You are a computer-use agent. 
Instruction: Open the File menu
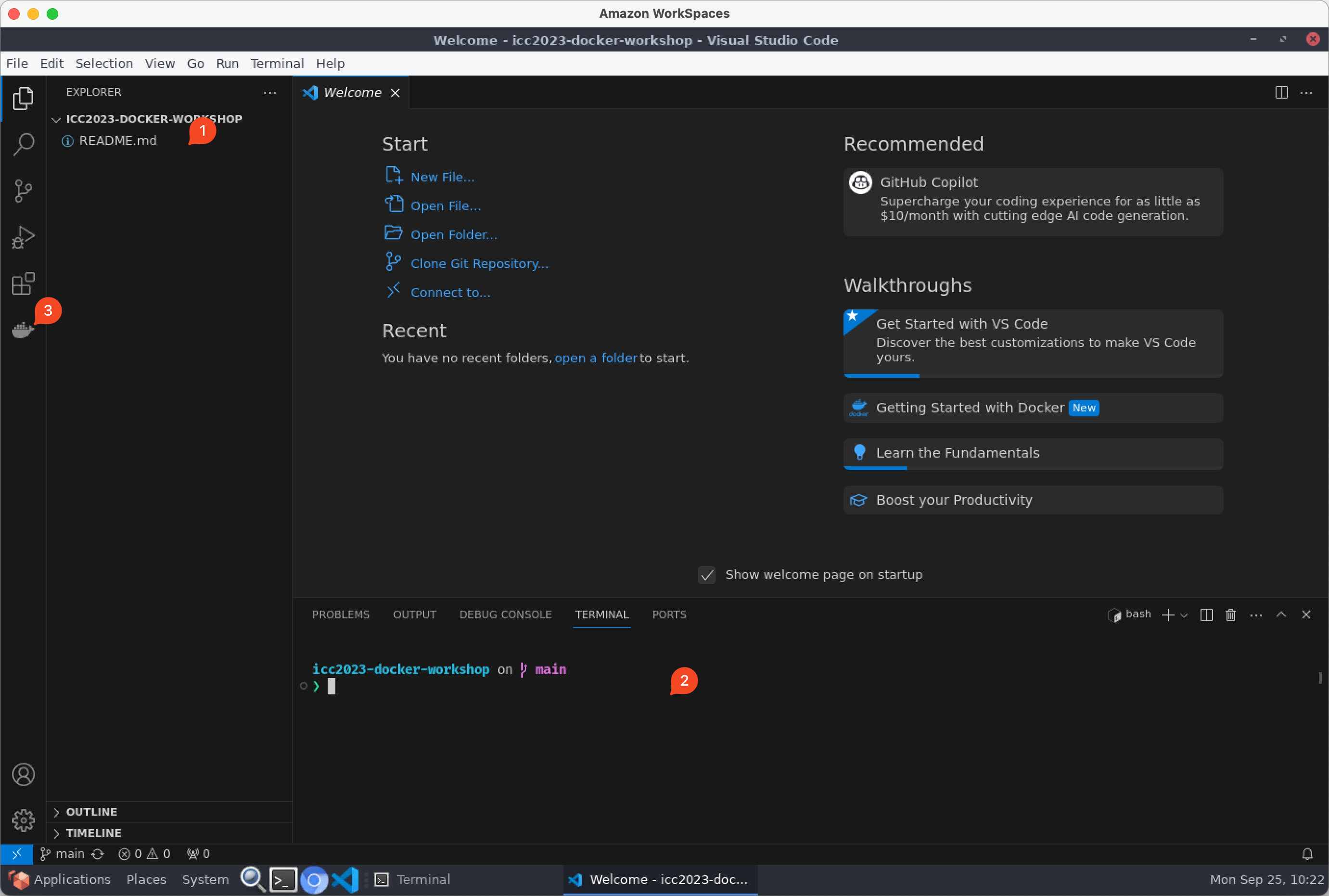click(x=17, y=64)
